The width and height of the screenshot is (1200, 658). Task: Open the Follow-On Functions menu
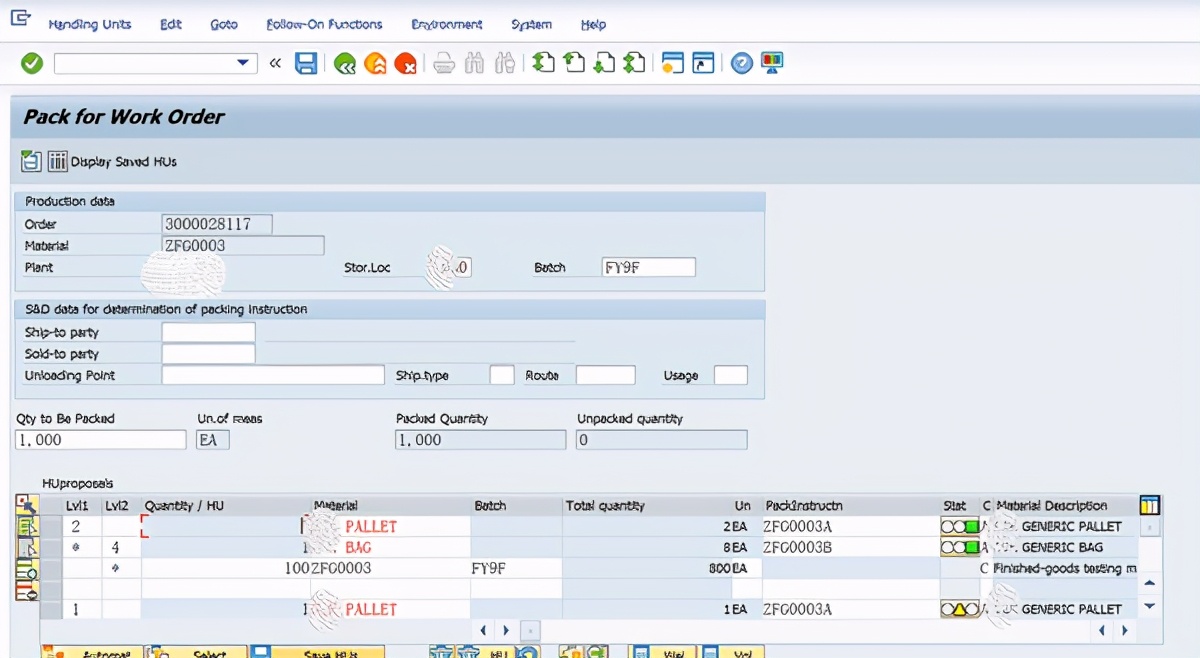[x=324, y=24]
